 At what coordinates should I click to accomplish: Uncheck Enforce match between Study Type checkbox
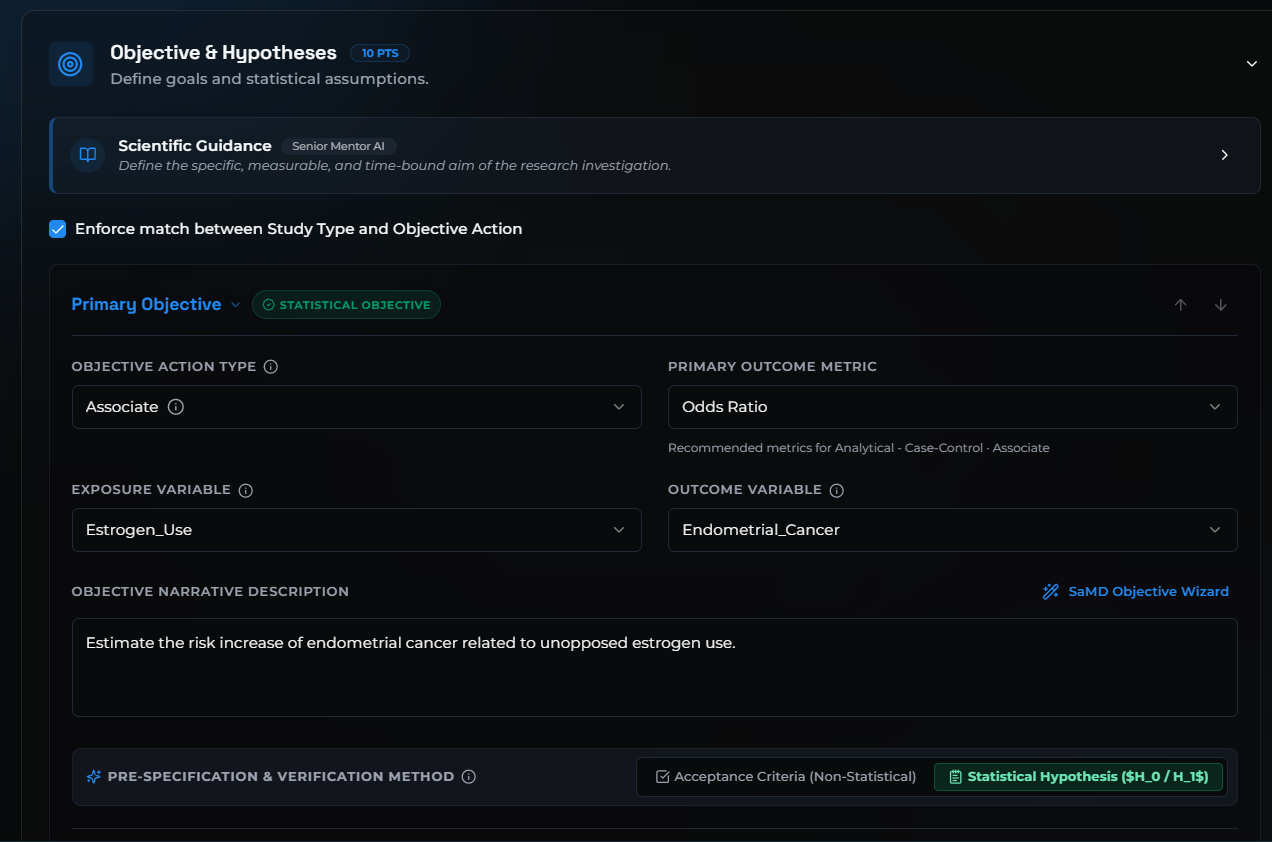pyautogui.click(x=58, y=229)
